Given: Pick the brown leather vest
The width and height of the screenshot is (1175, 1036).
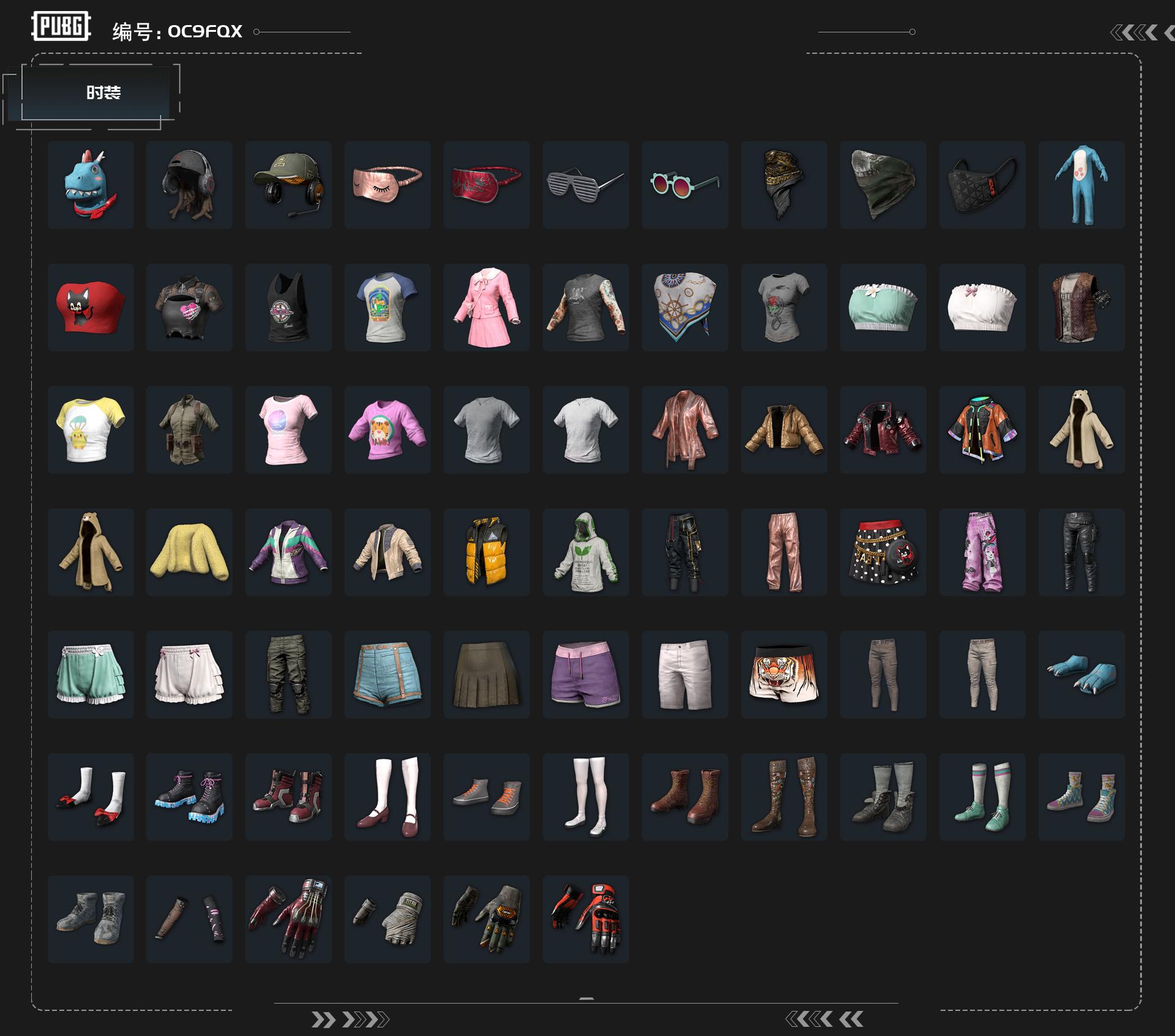Looking at the screenshot, I should click(1081, 307).
